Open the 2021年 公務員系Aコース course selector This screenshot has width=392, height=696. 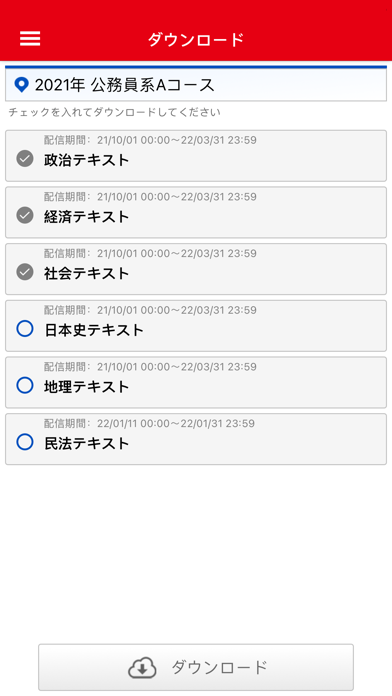point(196,84)
